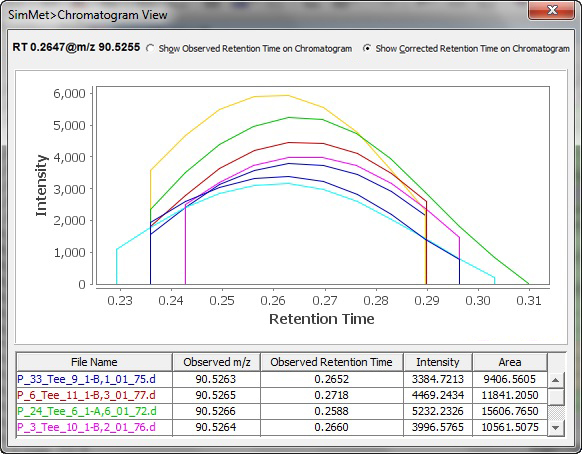The height and width of the screenshot is (454, 582).
Task: Sort by File Name column header
Action: coord(94,362)
